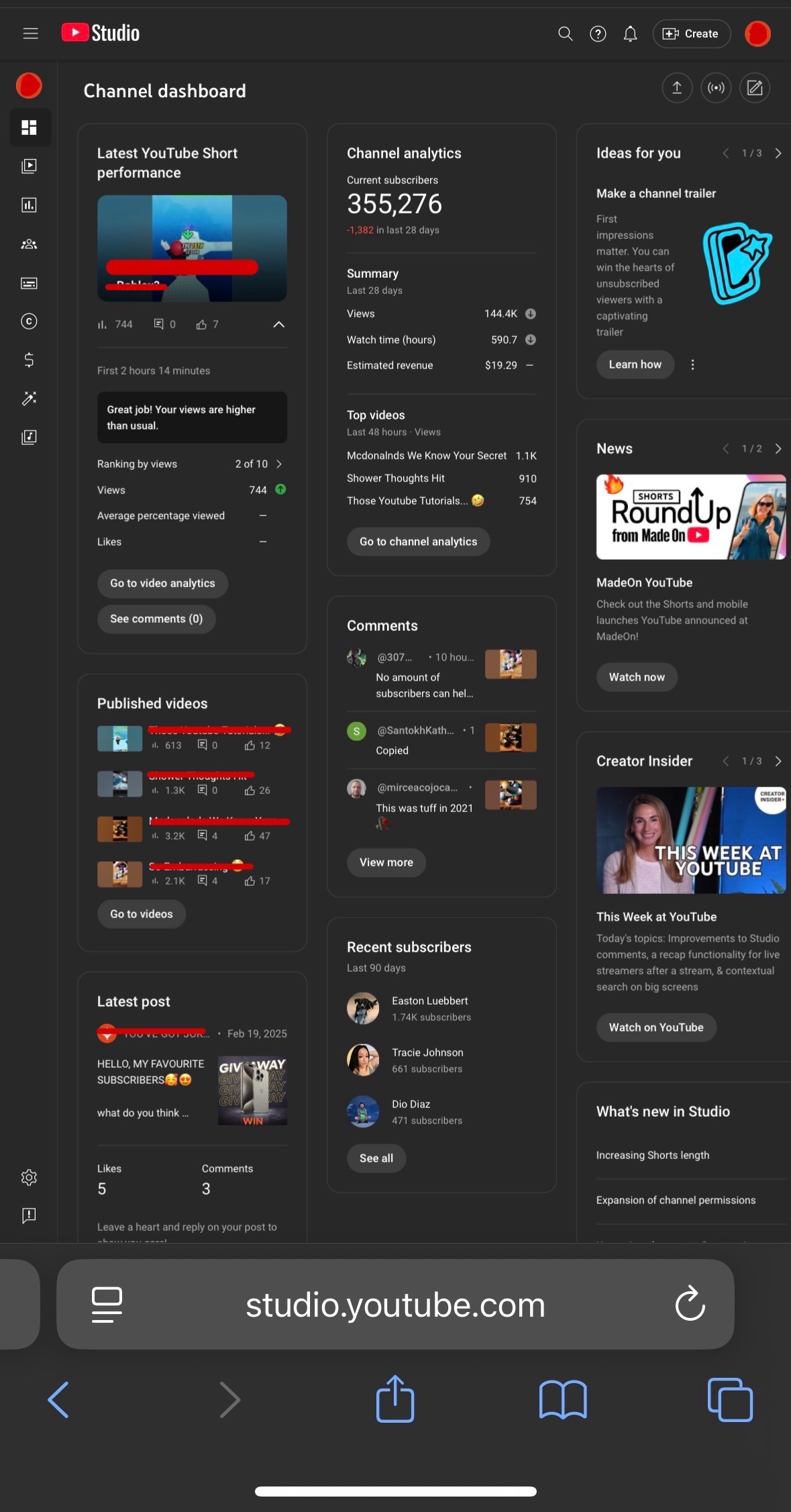Viewport: 791px width, 1512px height.
Task: Open This Week at YouTube thumbnail
Action: (x=690, y=840)
